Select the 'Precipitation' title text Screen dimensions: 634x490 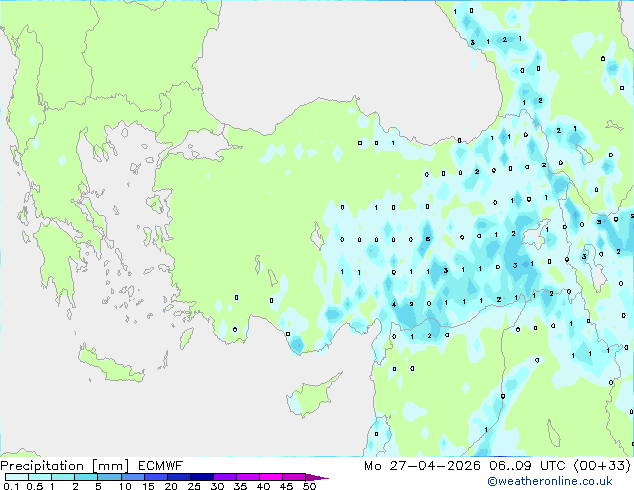click(x=42, y=466)
